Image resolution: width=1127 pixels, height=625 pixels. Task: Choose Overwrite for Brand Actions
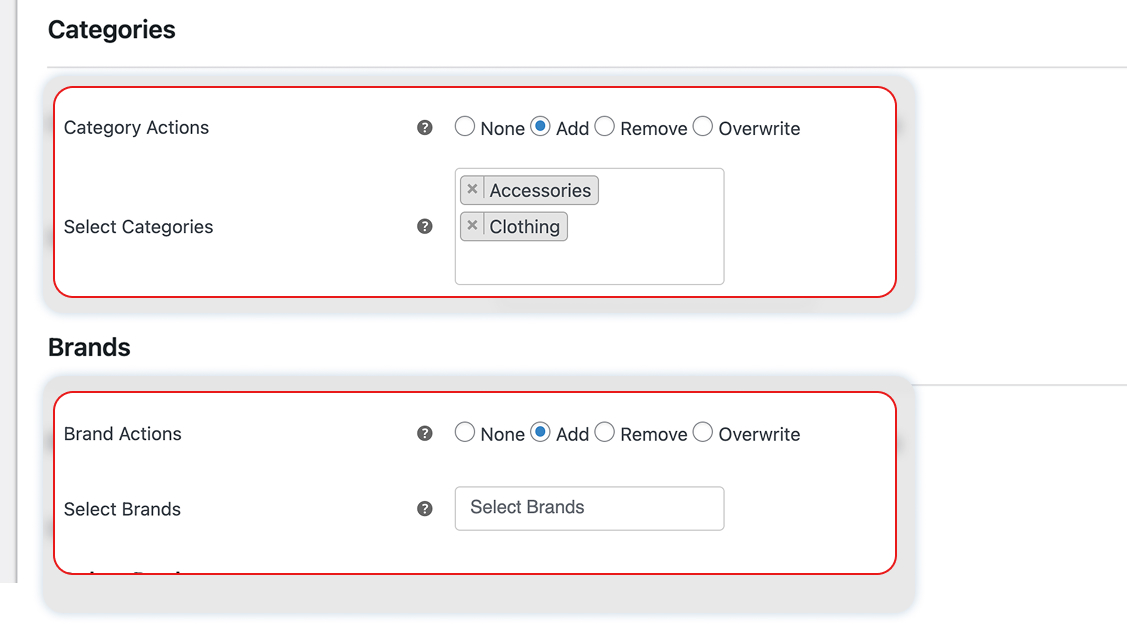click(703, 432)
